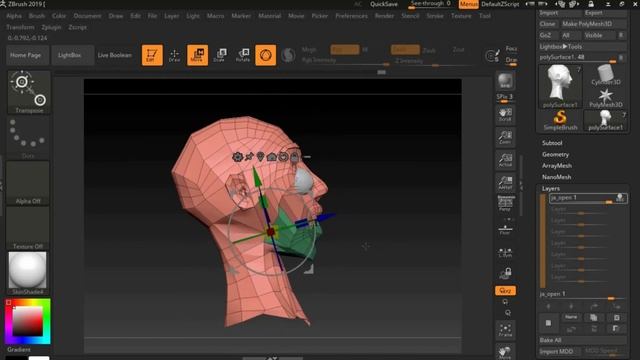Click the greyed Sculptris Pro icon

(x=288, y=55)
